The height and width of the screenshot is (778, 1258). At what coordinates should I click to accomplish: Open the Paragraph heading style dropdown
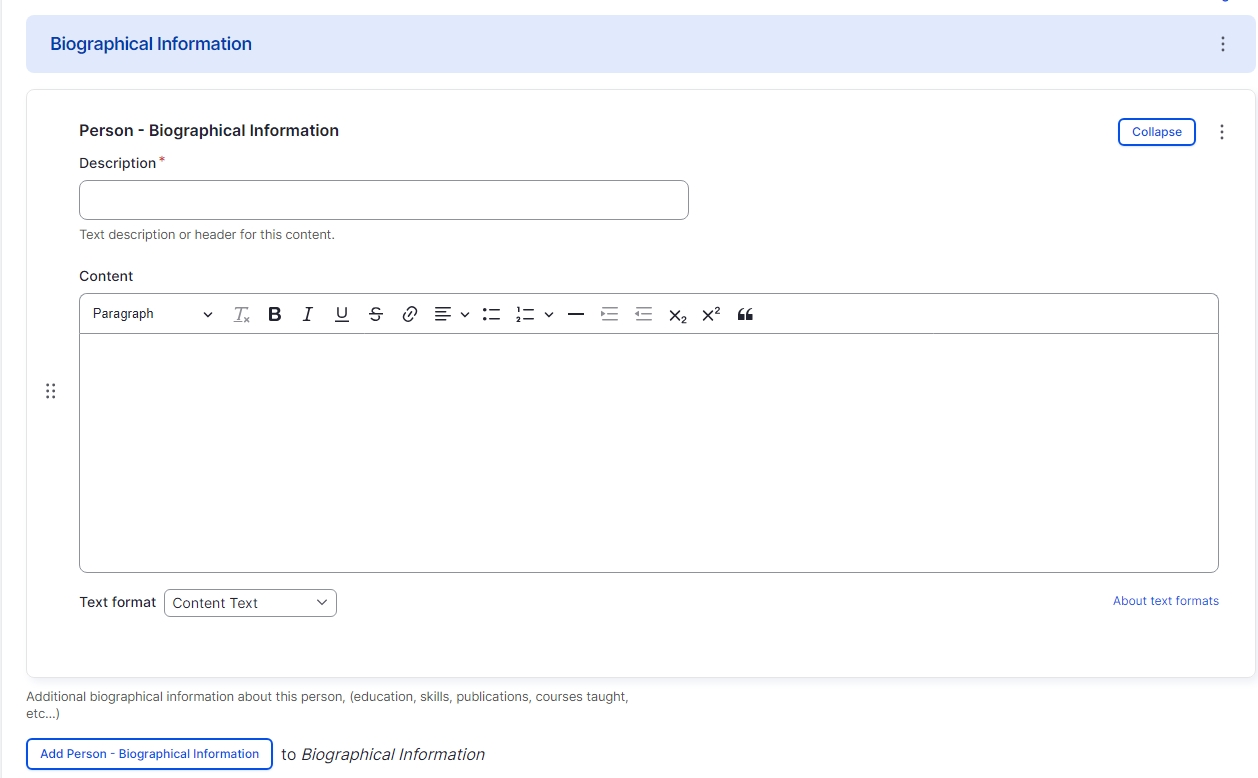pyautogui.click(x=153, y=314)
